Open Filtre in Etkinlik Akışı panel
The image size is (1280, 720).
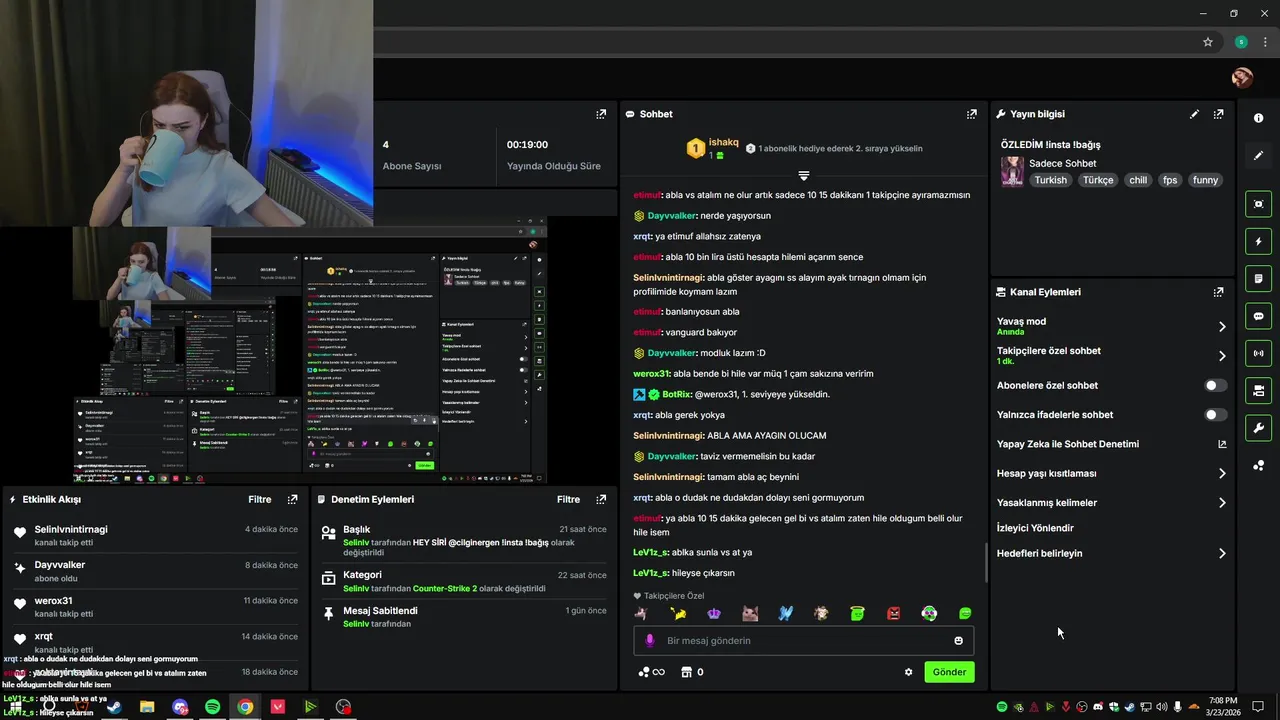(x=260, y=499)
